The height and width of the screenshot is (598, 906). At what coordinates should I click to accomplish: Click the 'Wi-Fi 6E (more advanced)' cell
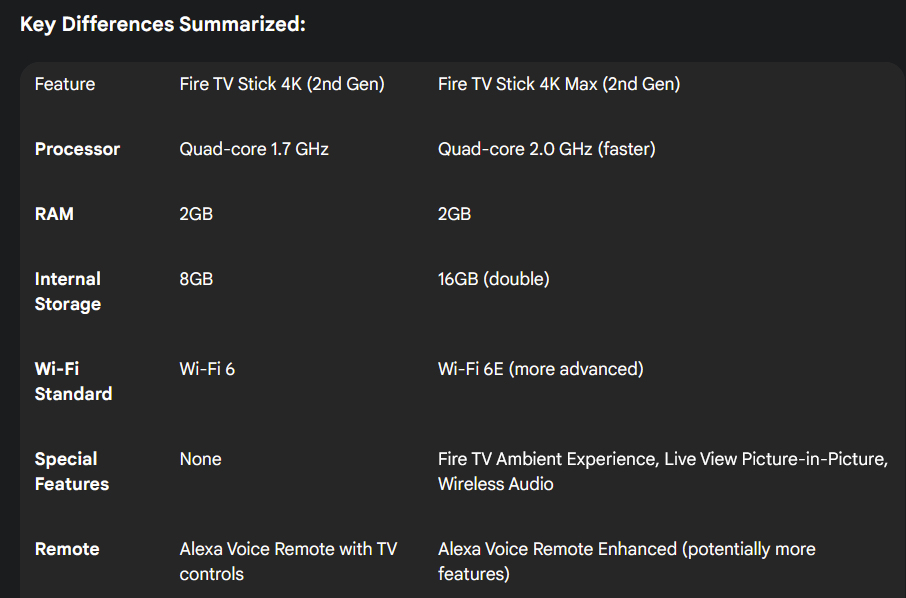(540, 369)
